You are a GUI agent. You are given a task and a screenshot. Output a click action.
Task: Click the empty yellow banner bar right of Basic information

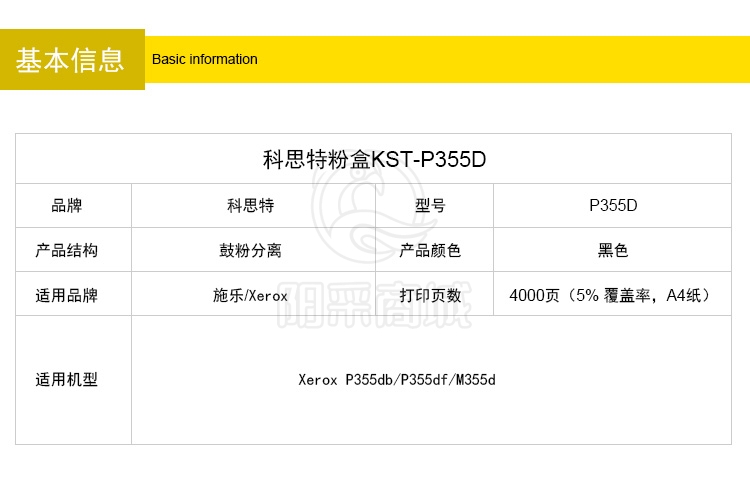coord(500,59)
